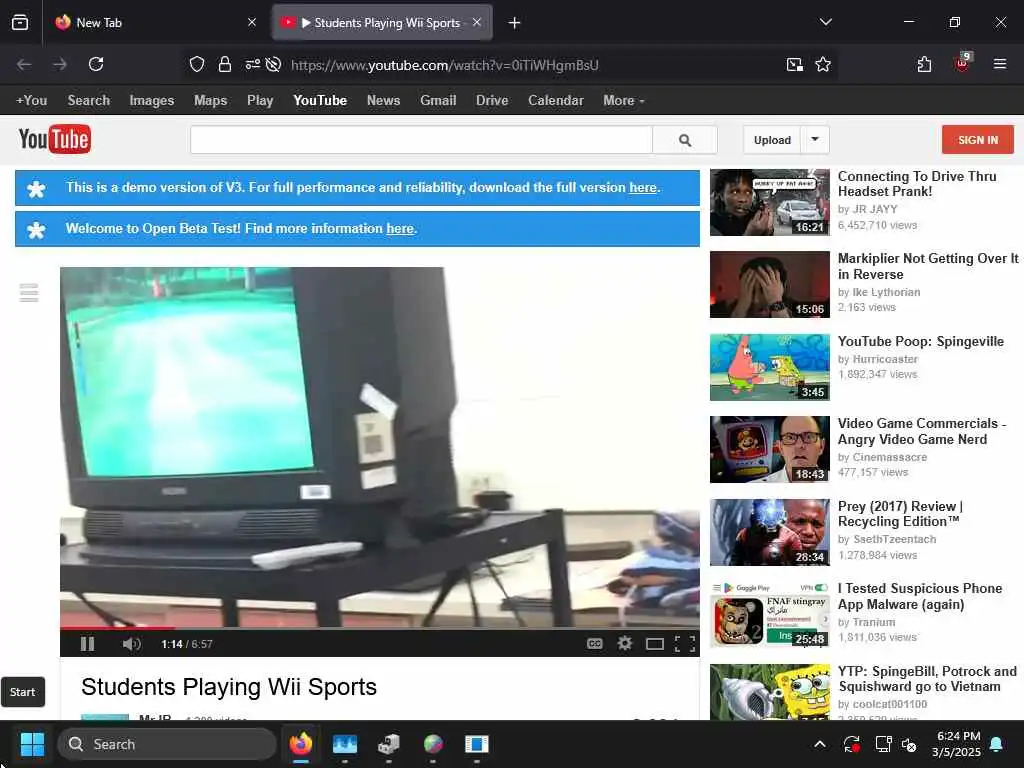The height and width of the screenshot is (768, 1024).
Task: Open the video settings gear
Action: [625, 644]
